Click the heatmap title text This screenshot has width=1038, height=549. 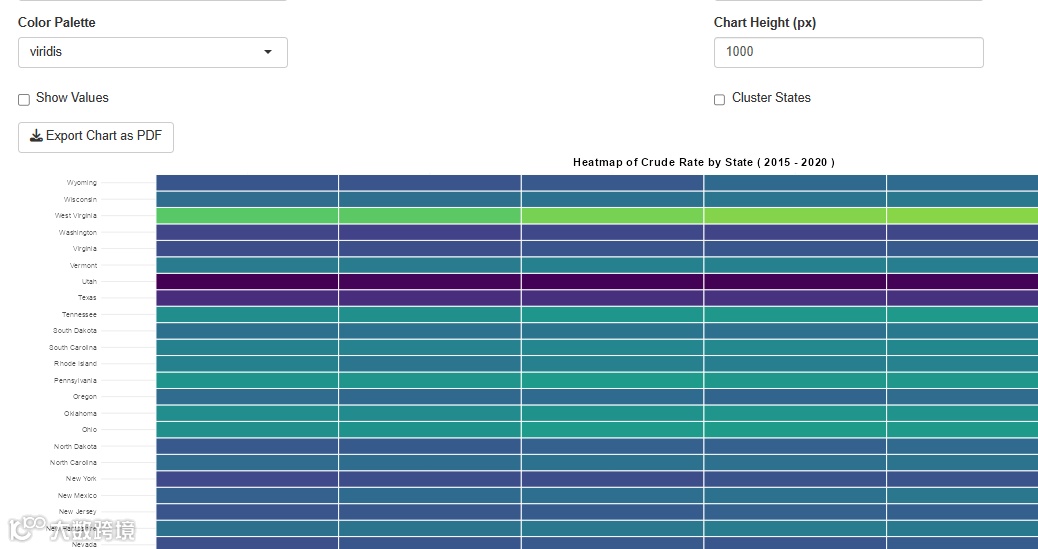[703, 162]
